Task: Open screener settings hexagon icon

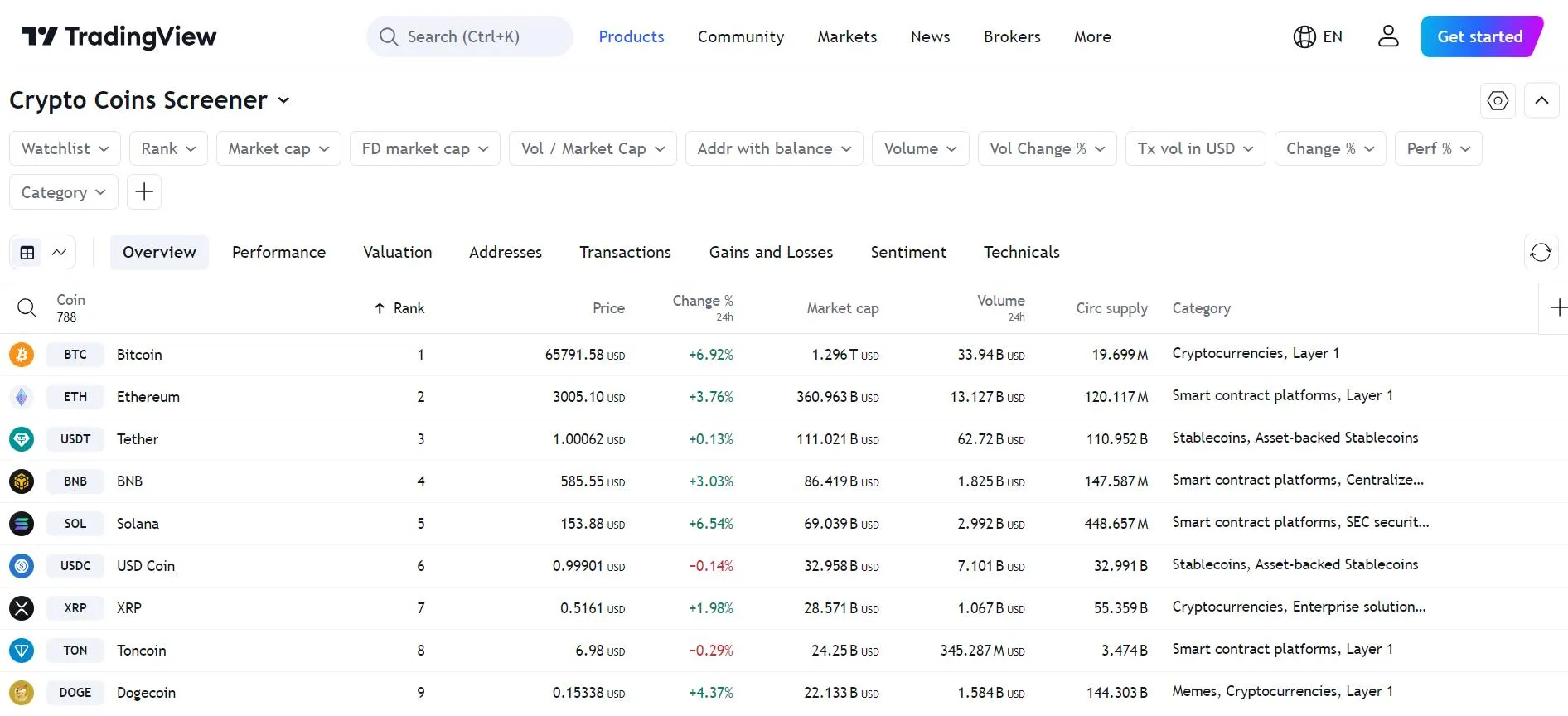Action: 1498,101
